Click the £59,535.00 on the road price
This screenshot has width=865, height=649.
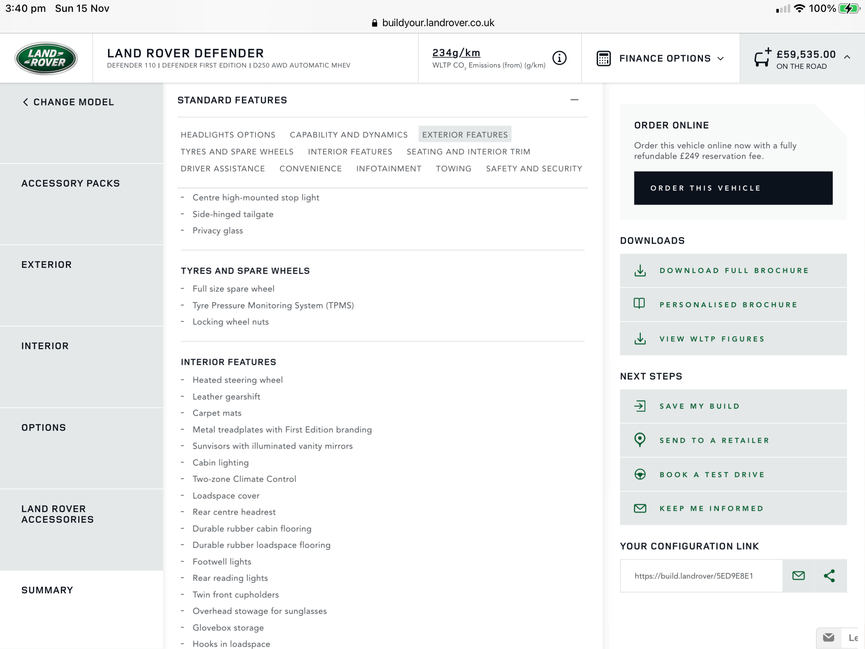pos(806,54)
